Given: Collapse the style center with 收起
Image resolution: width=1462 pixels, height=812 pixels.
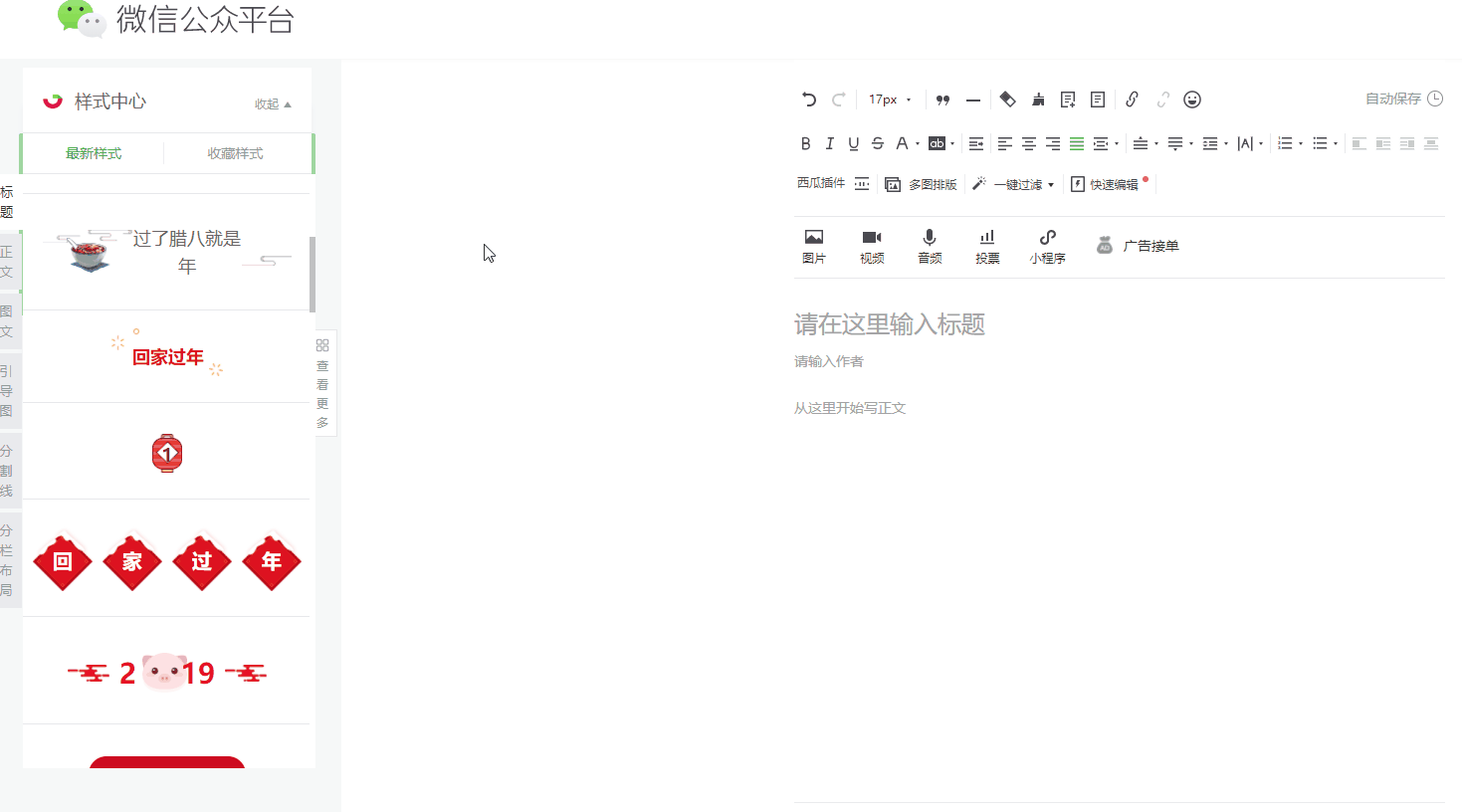Looking at the screenshot, I should (273, 103).
